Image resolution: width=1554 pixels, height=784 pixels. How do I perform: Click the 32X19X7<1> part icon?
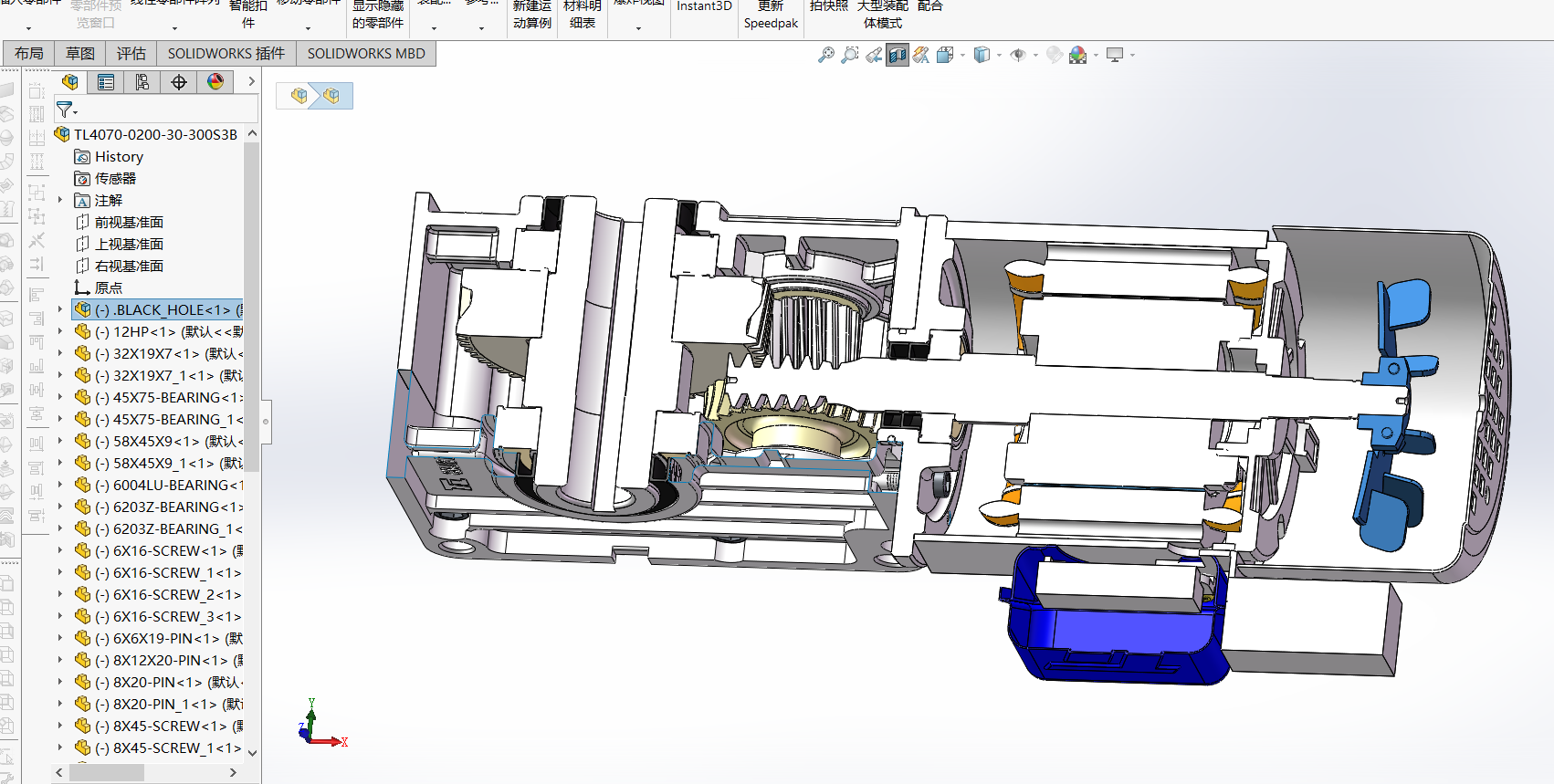point(83,353)
